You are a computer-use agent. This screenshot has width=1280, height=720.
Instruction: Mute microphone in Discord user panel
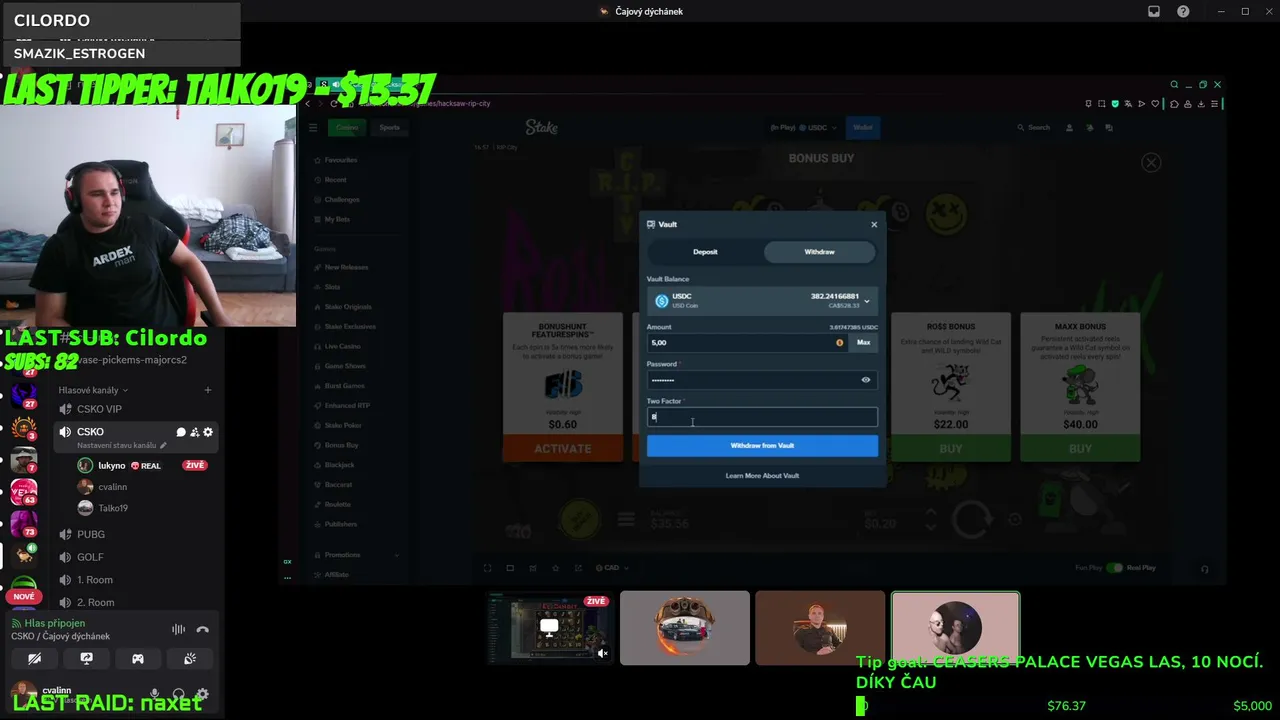pyautogui.click(x=154, y=694)
